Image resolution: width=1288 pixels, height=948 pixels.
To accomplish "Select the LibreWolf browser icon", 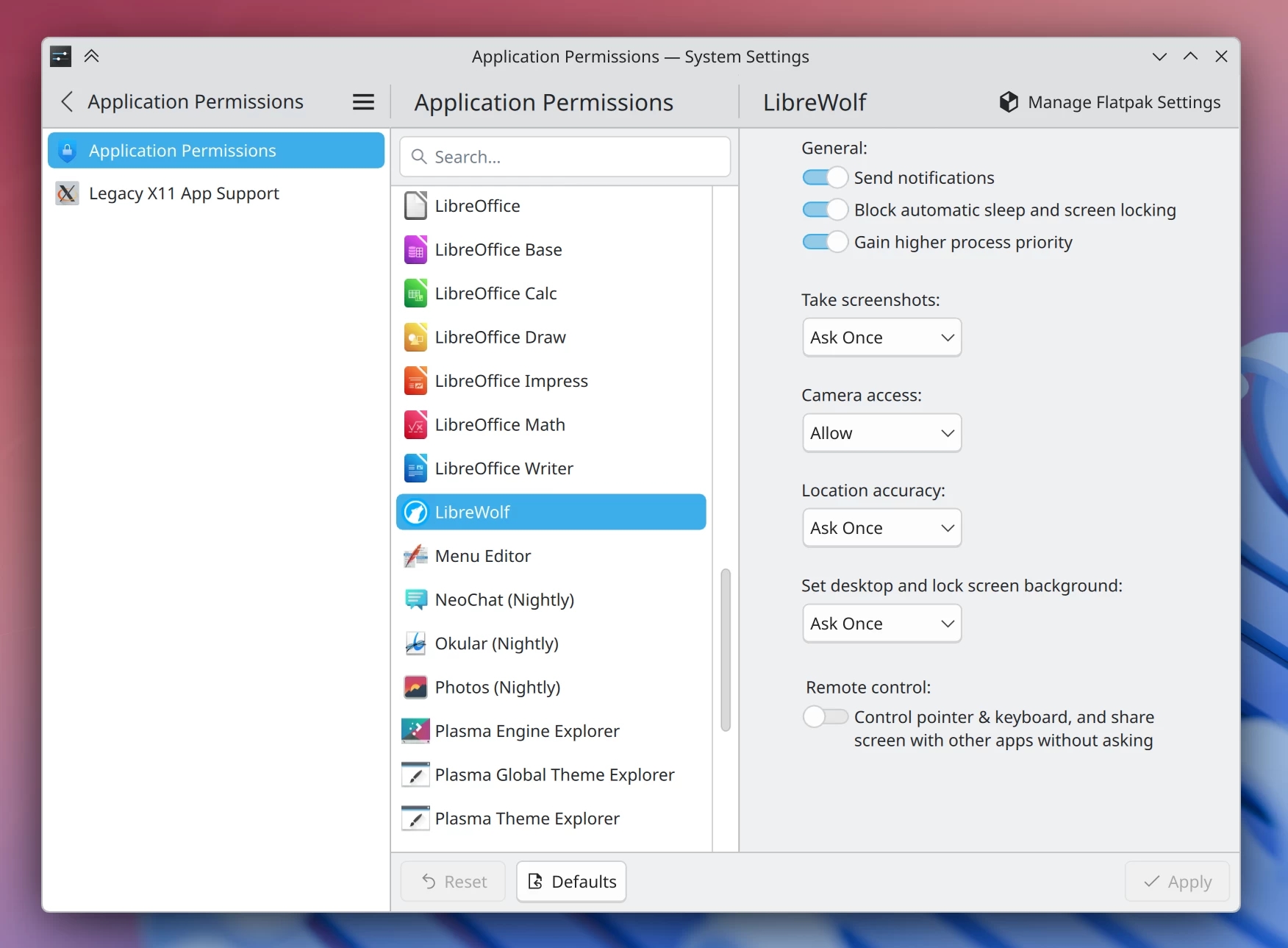I will [x=415, y=513].
